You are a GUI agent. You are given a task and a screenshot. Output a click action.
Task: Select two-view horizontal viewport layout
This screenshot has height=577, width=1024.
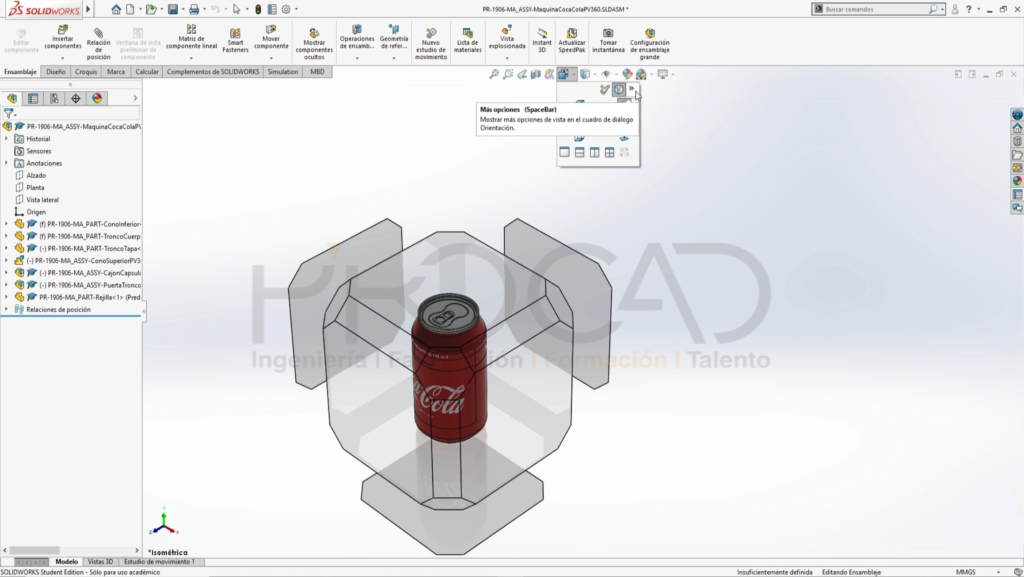579,152
